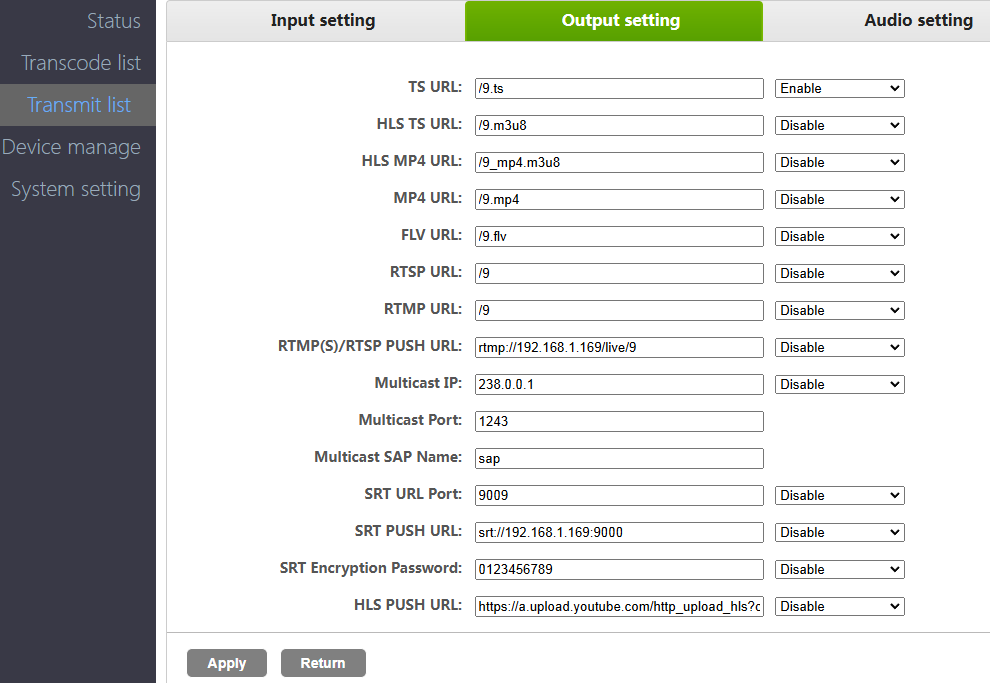The height and width of the screenshot is (683, 990).
Task: Open the SRT PUSH URL state dropdown
Action: tap(840, 532)
